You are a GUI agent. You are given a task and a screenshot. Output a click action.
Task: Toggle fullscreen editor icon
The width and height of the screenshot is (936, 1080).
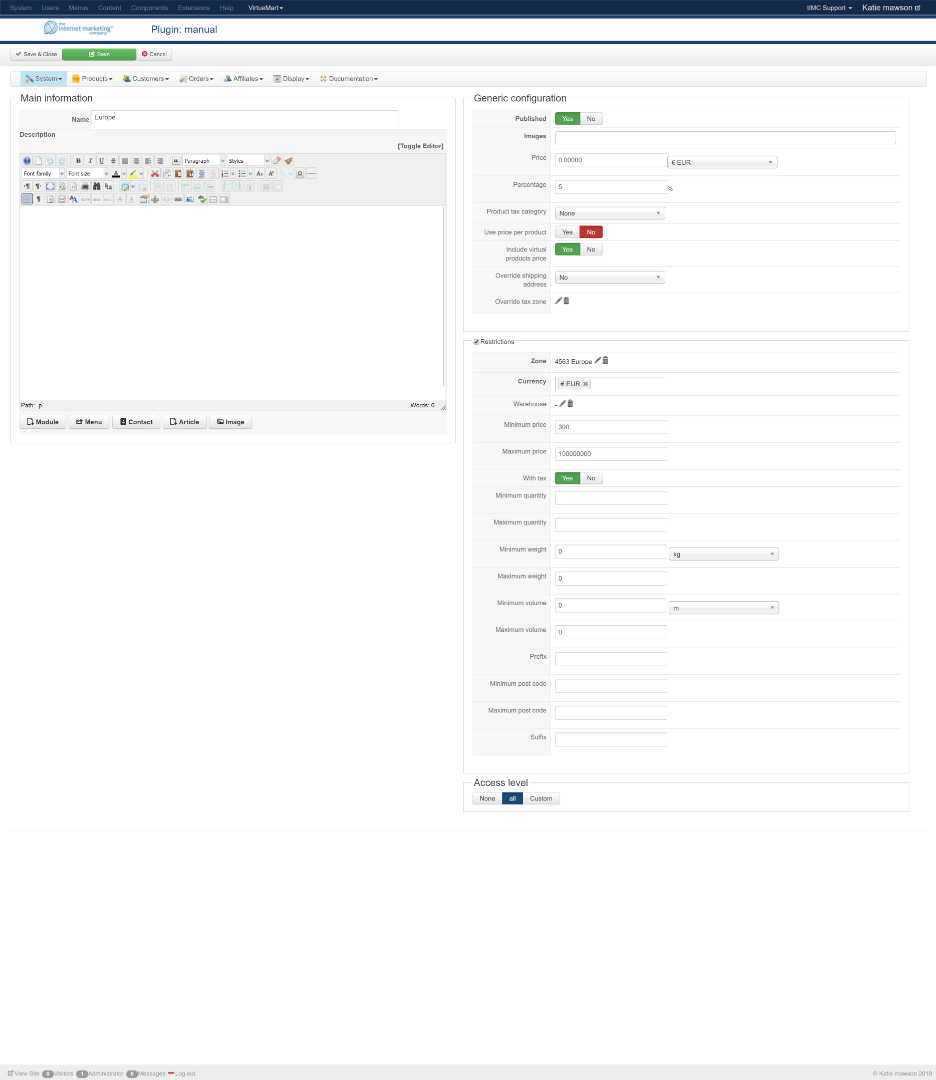pos(50,186)
